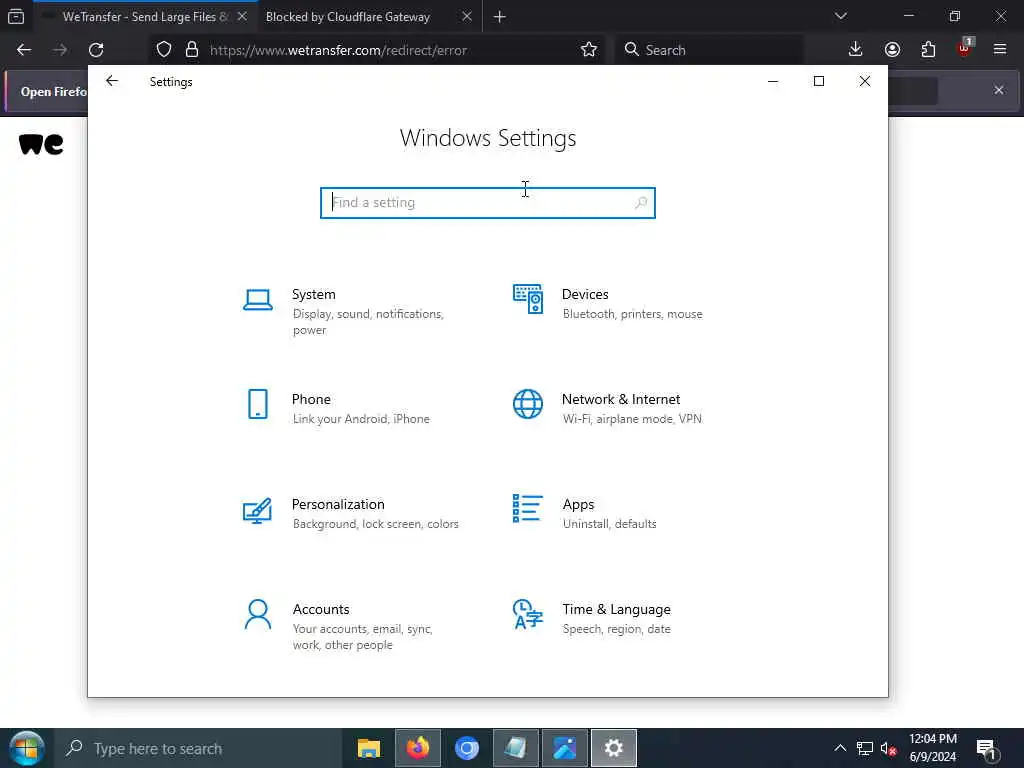Viewport: 1024px width, 768px height.
Task: Click the Personalization heading
Action: tap(338, 504)
